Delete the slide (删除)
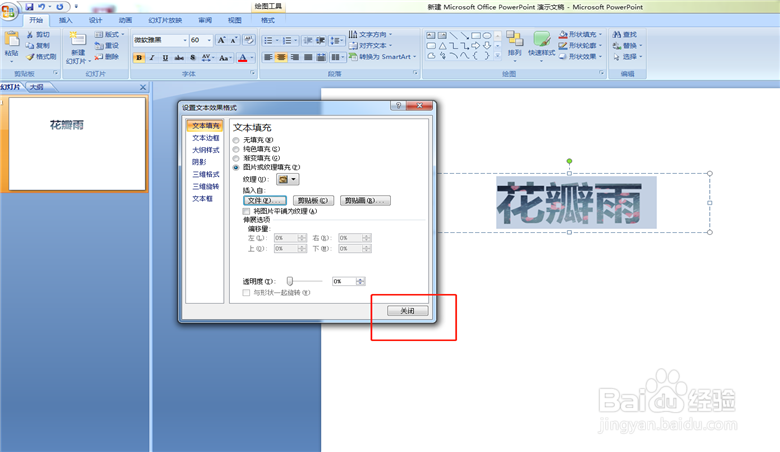Viewport: 780px width, 452px height. point(107,57)
